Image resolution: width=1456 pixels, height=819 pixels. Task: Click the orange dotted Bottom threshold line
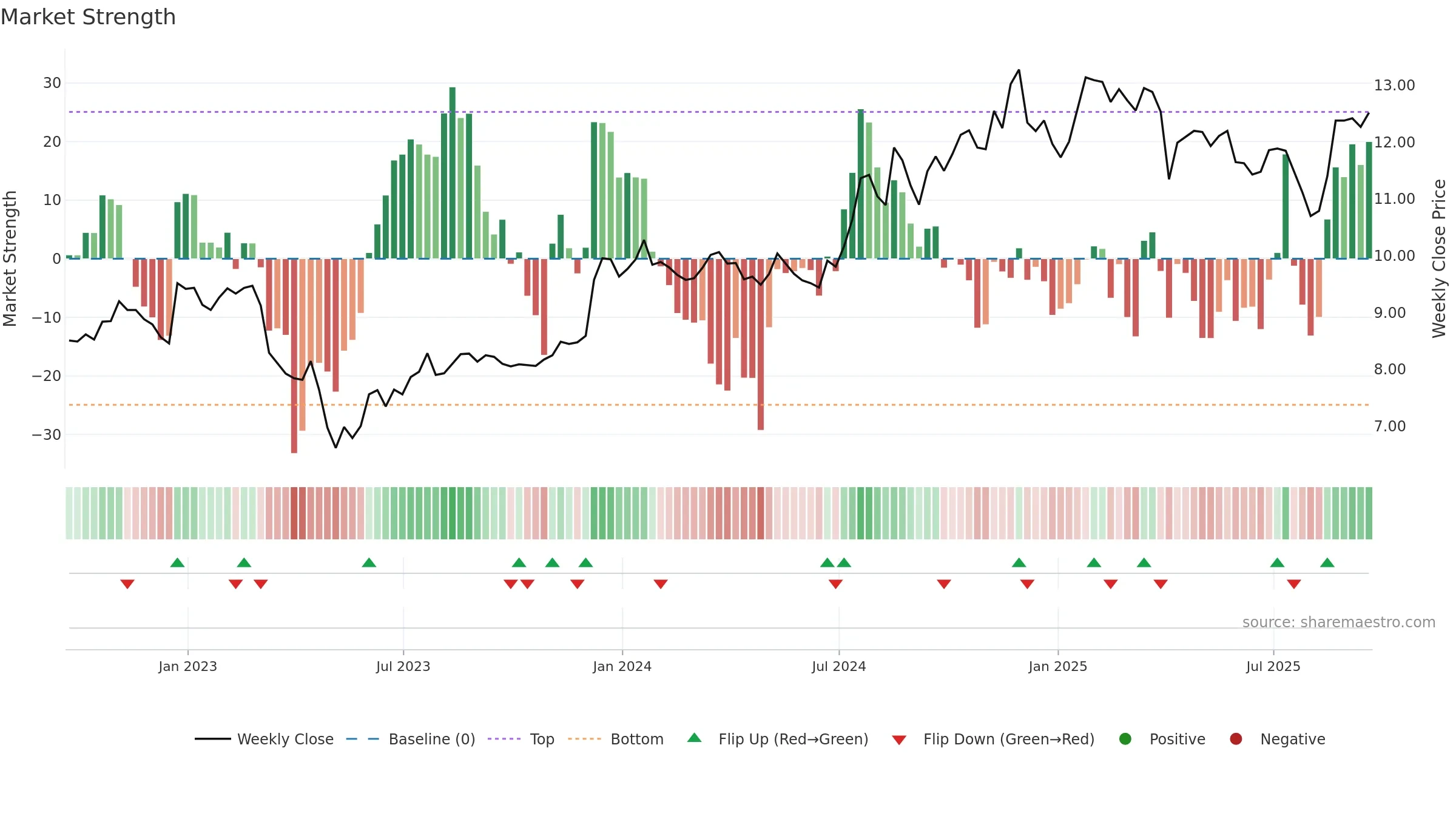(719, 405)
